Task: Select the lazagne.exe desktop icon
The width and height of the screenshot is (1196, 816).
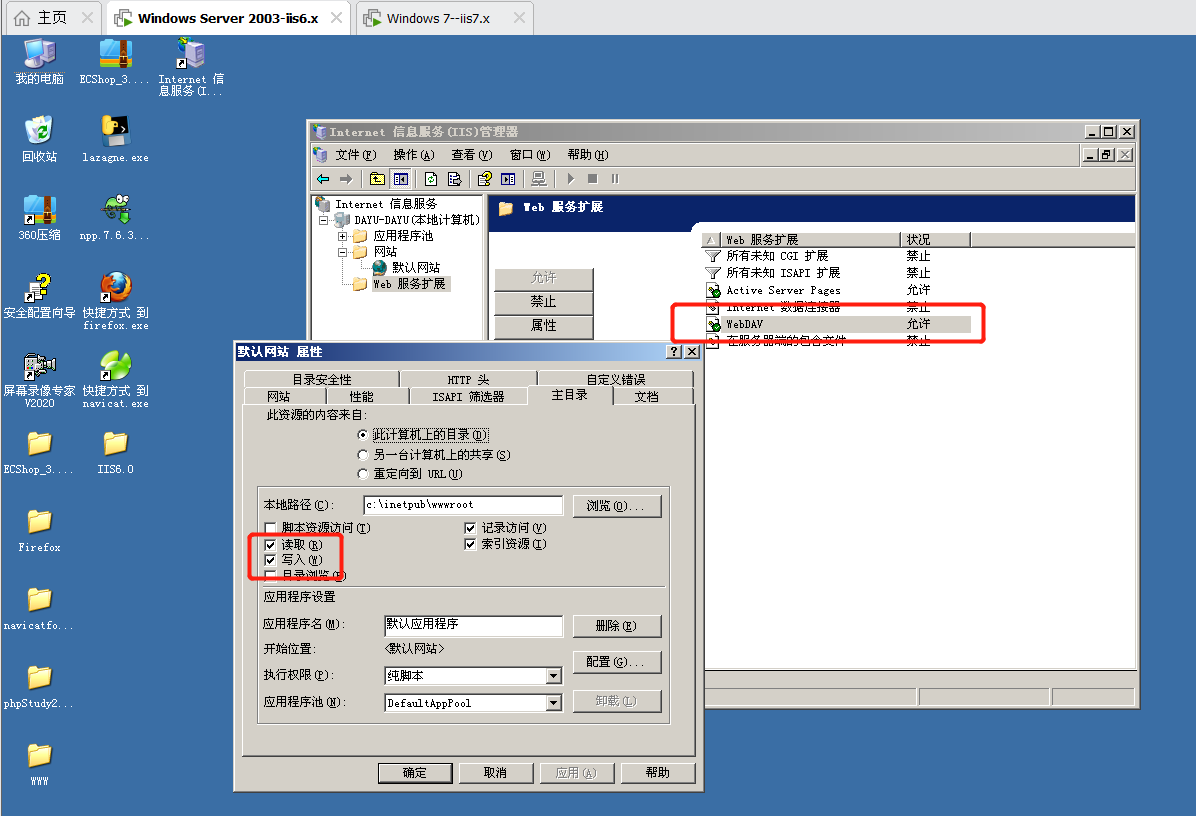Action: click(x=116, y=139)
